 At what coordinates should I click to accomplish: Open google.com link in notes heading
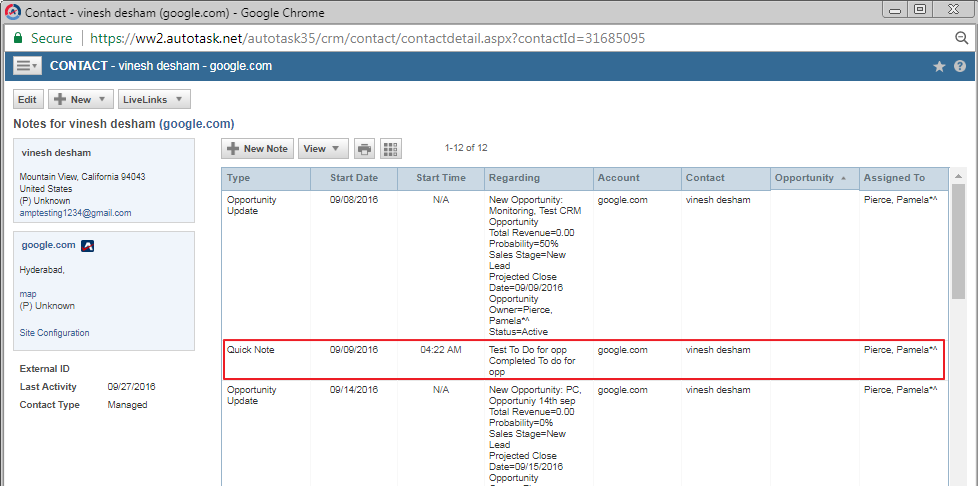click(196, 124)
